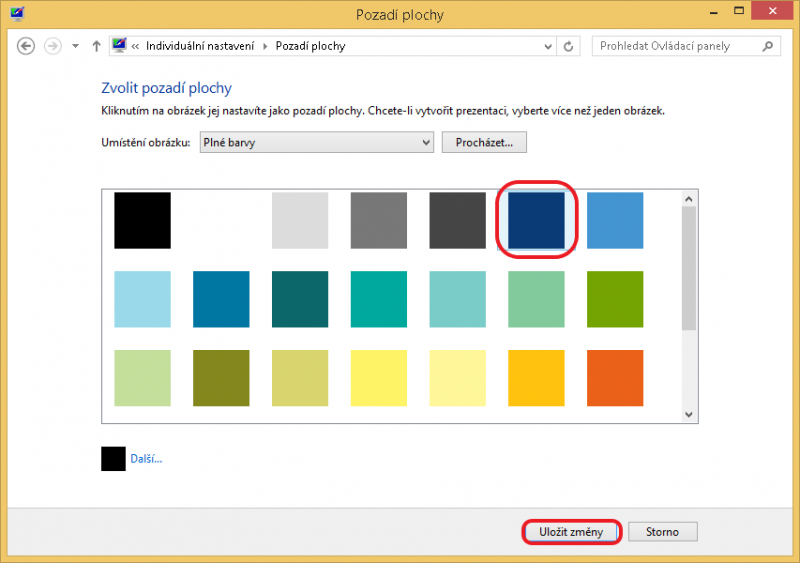Open the Další... color link

[146, 459]
